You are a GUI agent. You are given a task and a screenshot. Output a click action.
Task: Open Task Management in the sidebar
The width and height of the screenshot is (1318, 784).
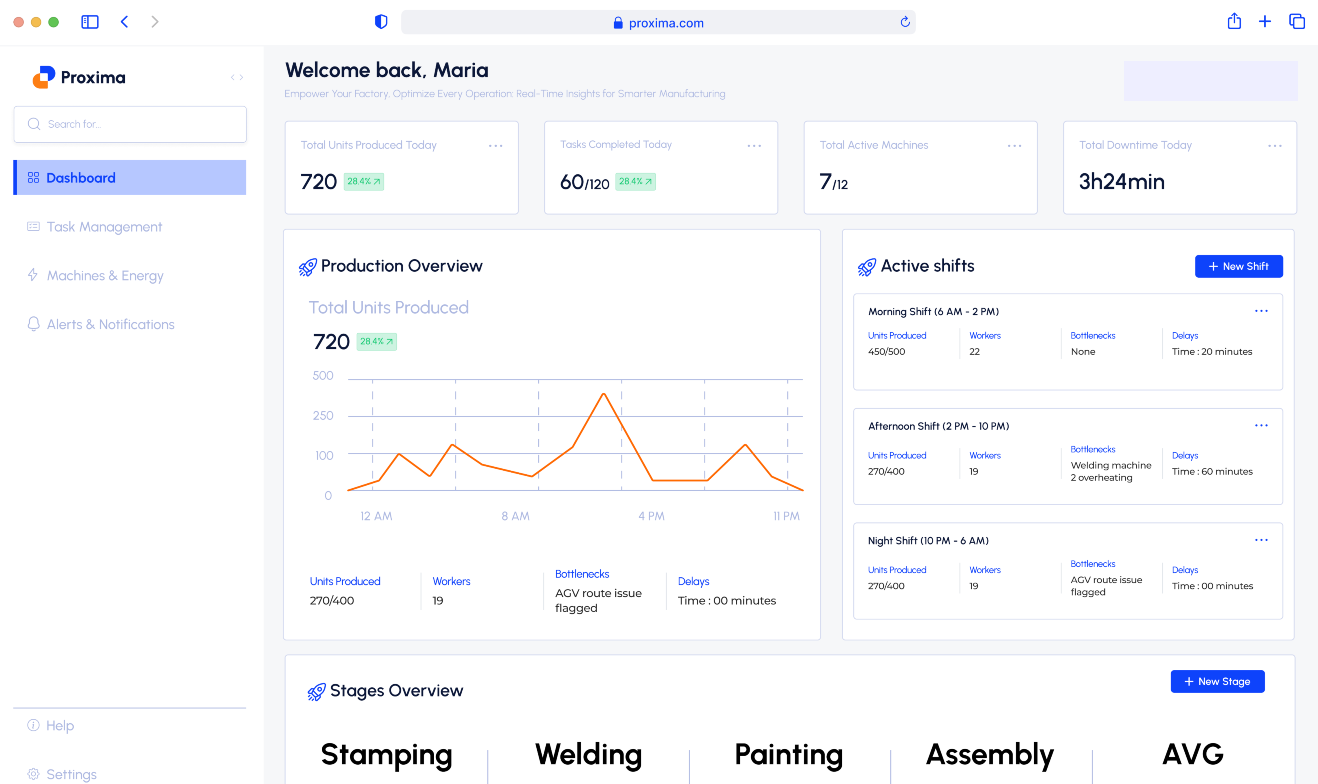coord(104,227)
